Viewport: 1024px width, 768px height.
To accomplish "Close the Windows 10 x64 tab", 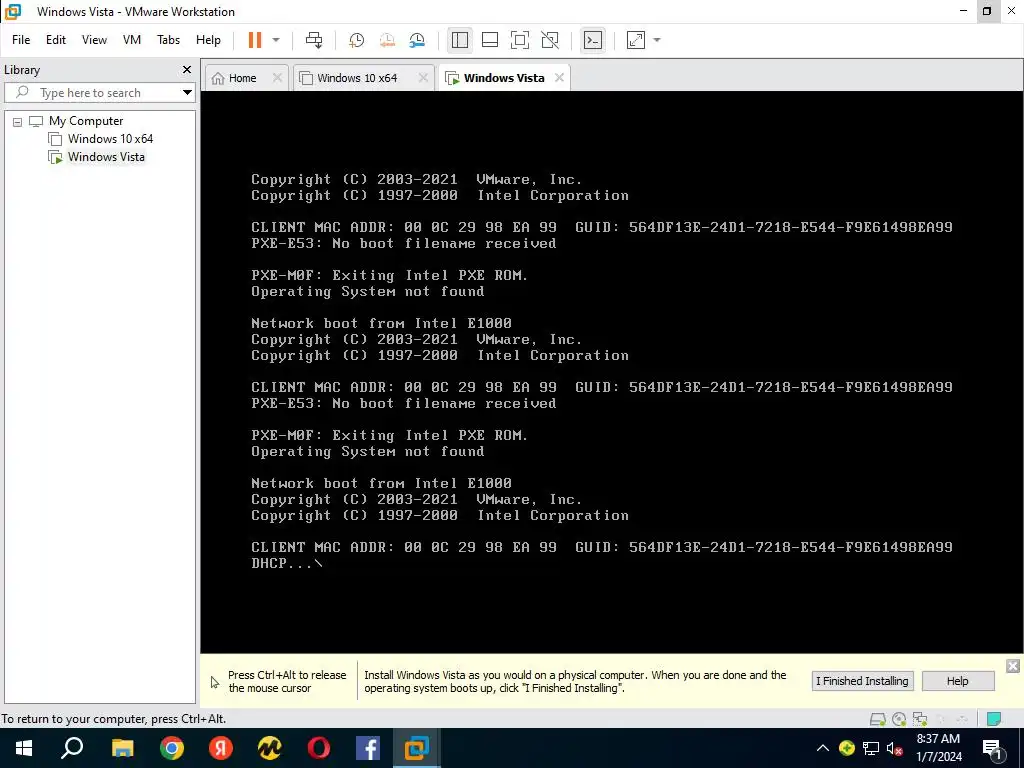I will pyautogui.click(x=423, y=78).
